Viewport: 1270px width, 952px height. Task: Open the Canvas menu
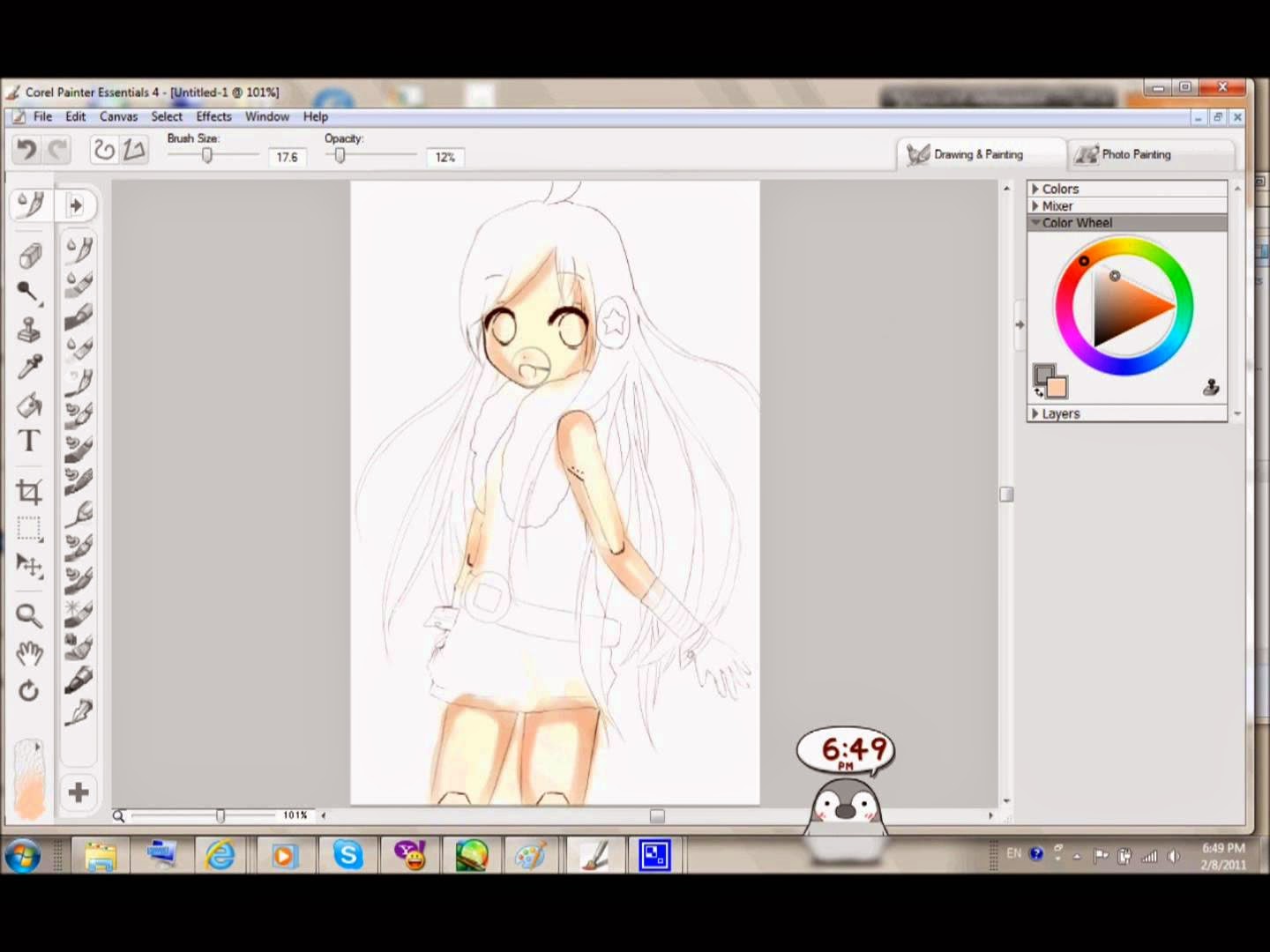click(118, 116)
